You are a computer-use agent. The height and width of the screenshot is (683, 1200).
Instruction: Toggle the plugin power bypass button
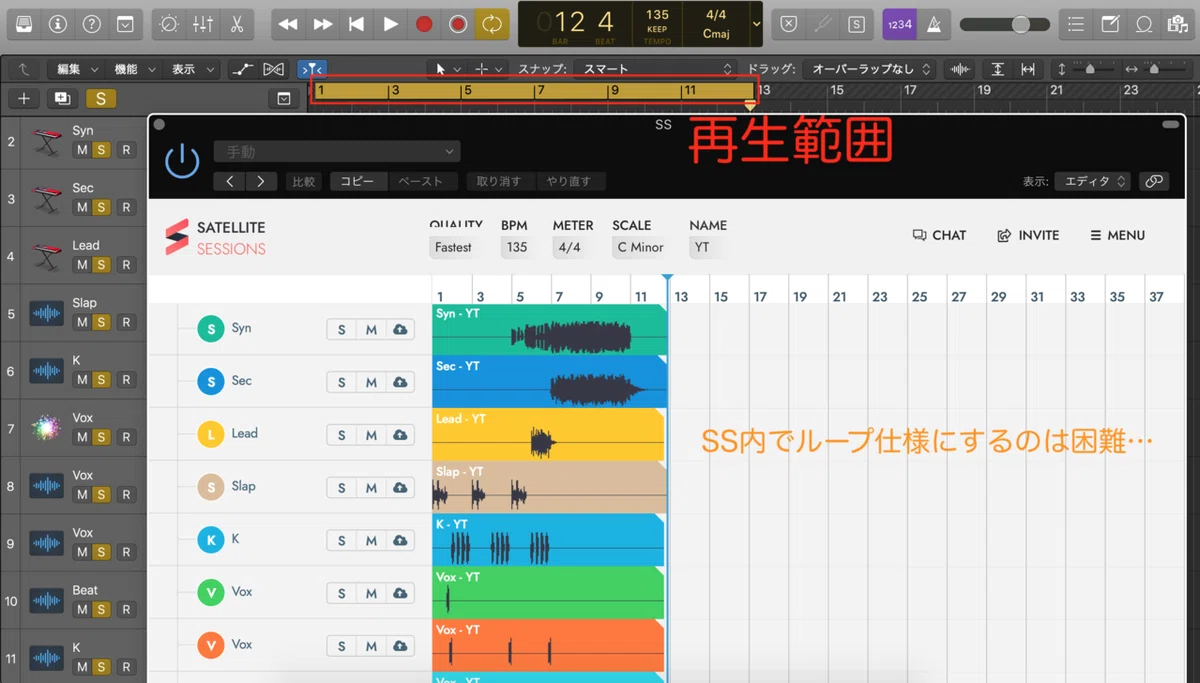(x=182, y=161)
